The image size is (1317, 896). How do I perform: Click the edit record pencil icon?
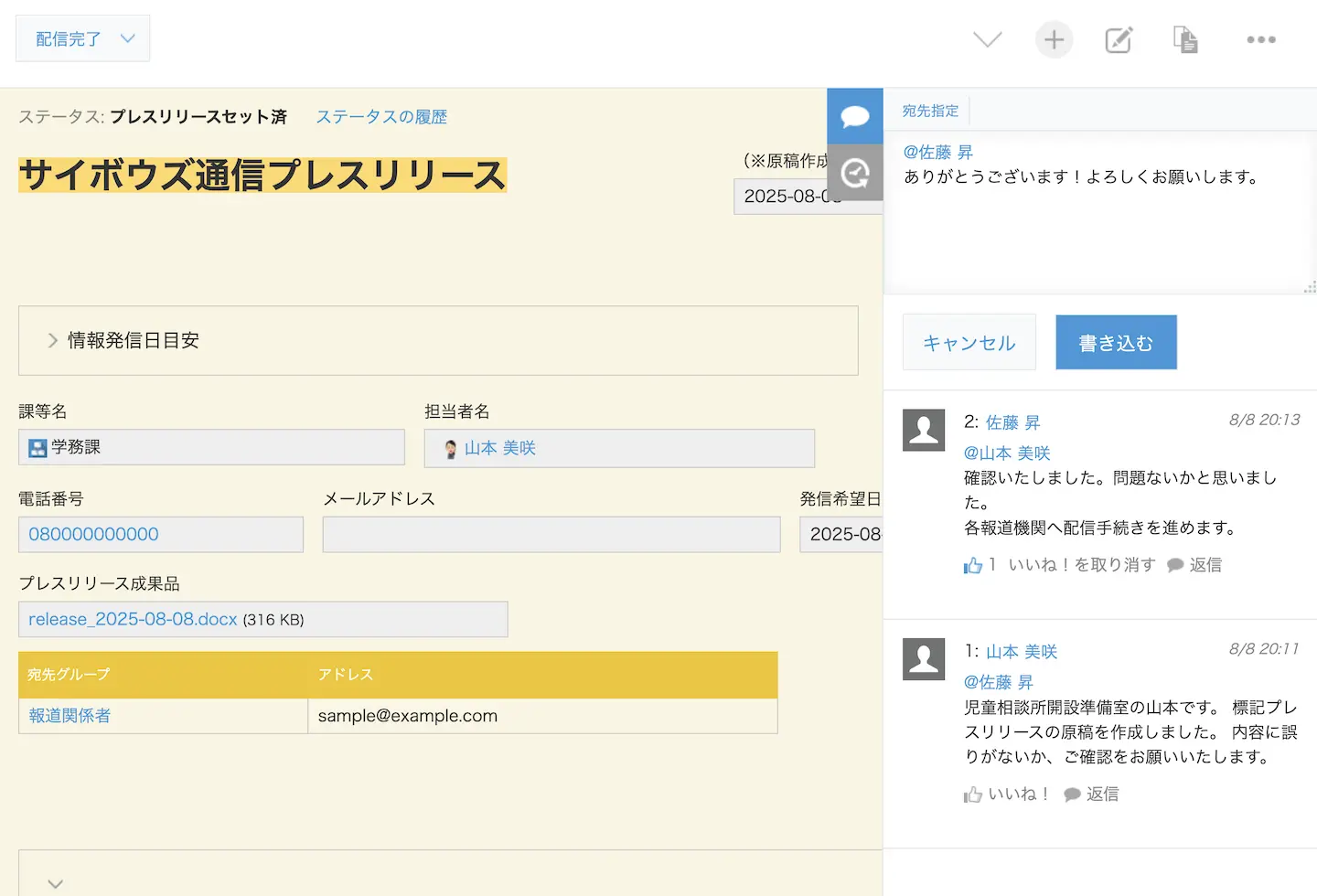tap(1119, 39)
